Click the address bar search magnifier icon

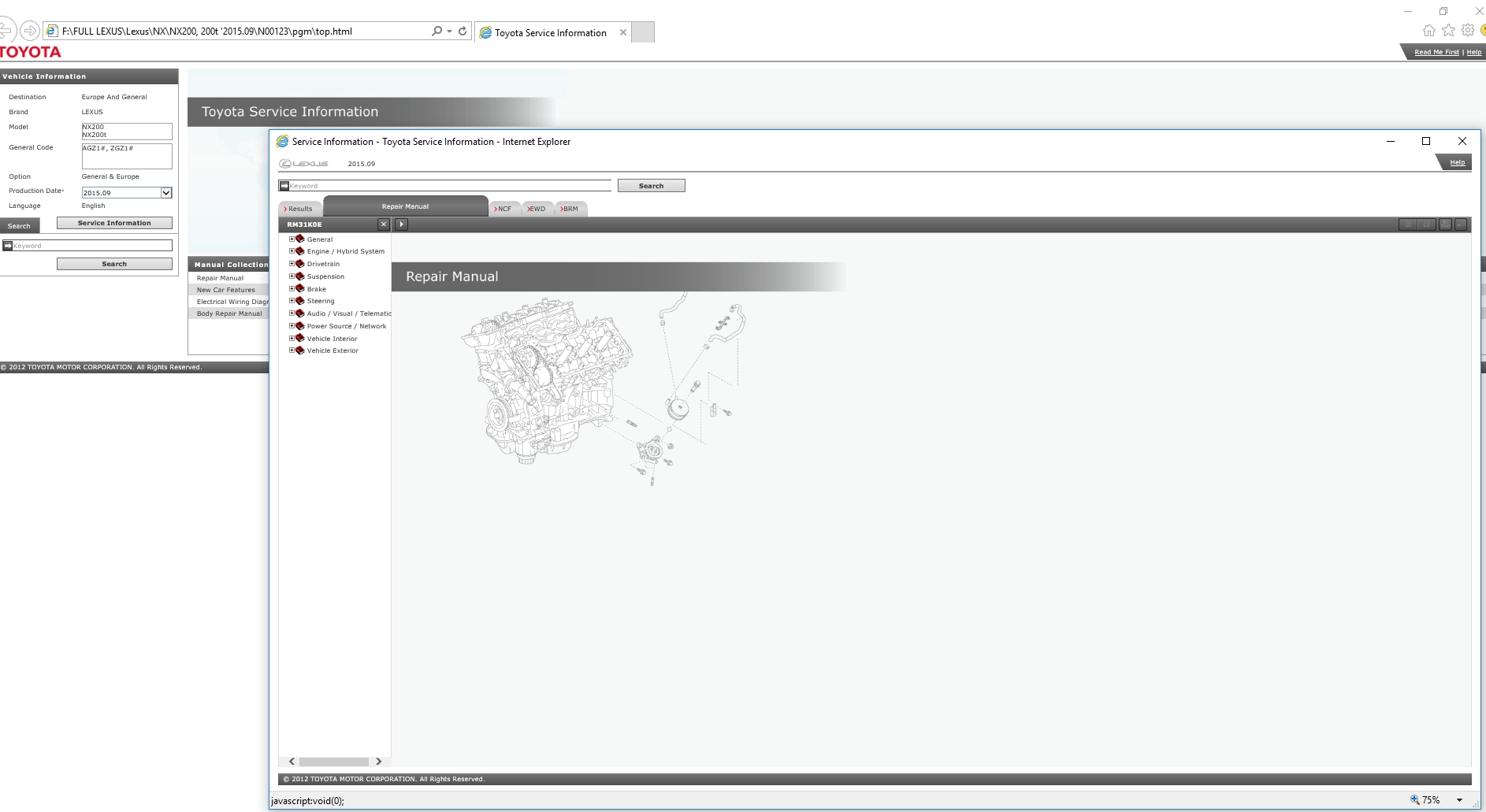[x=437, y=32]
